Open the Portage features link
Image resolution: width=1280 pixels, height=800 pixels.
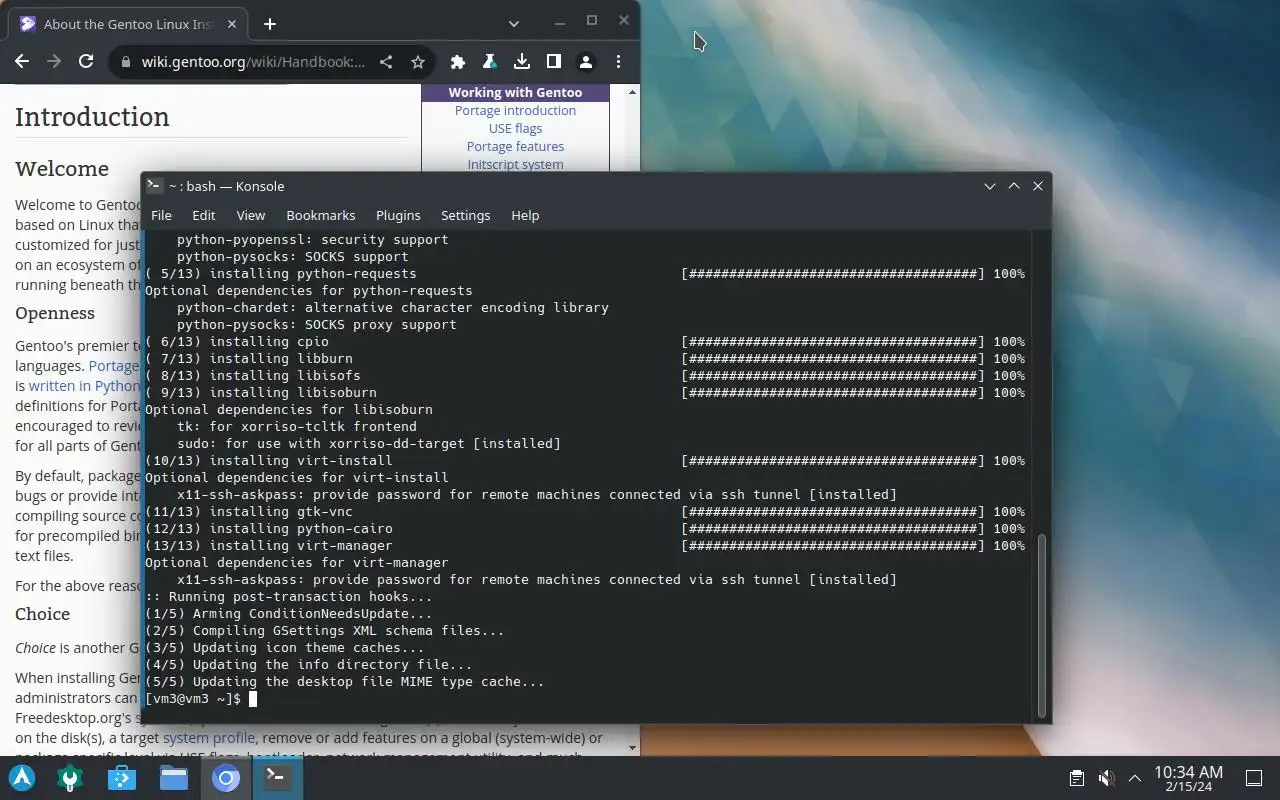(515, 146)
